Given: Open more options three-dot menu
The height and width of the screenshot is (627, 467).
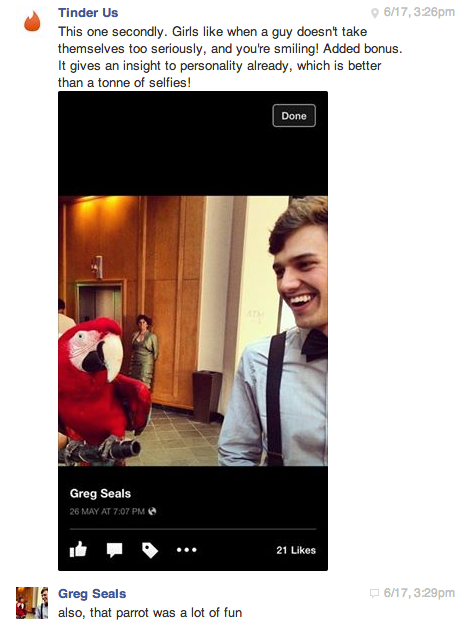Looking at the screenshot, I should click(x=186, y=550).
